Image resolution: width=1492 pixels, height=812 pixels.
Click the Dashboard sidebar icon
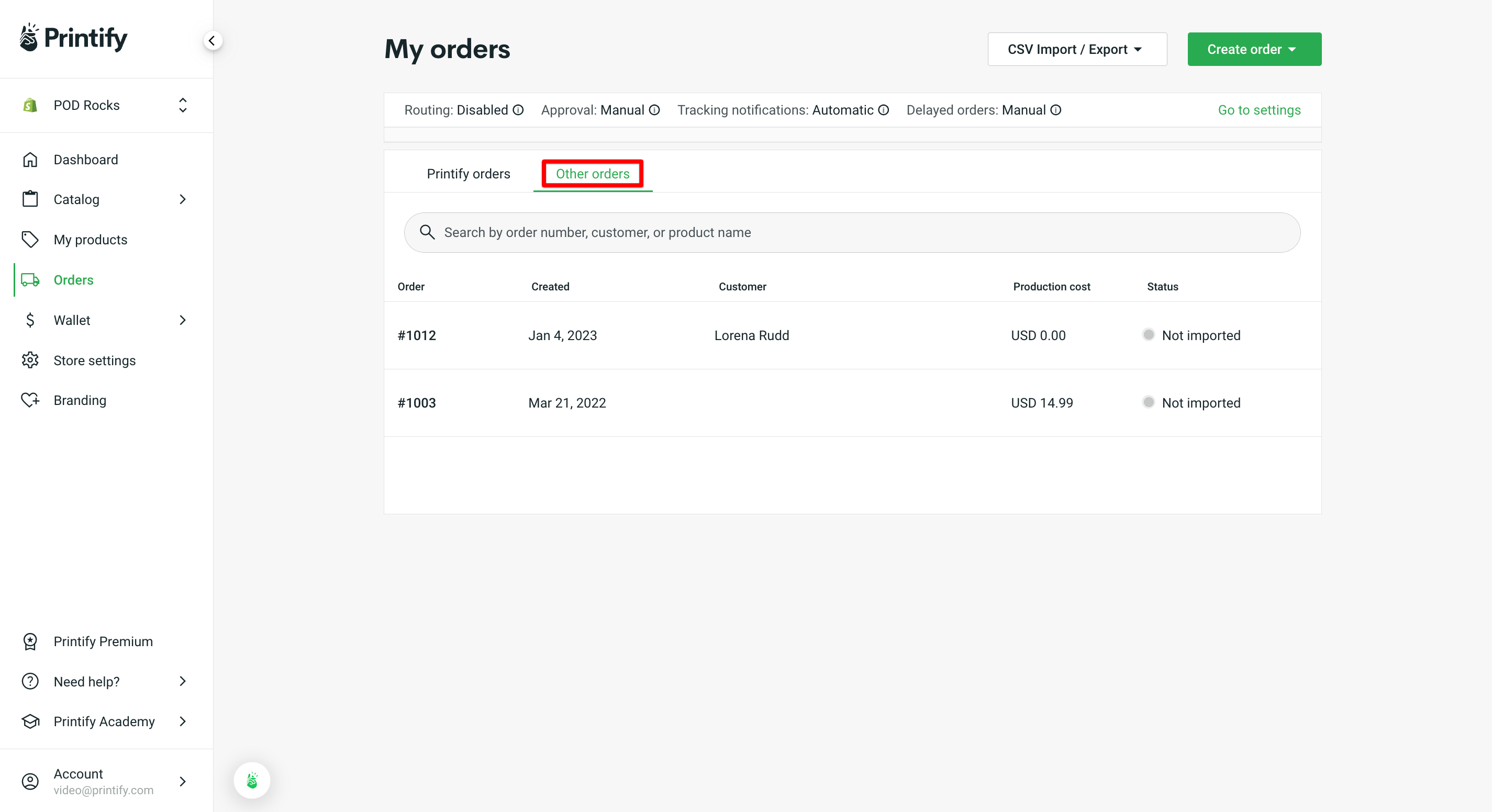[31, 159]
